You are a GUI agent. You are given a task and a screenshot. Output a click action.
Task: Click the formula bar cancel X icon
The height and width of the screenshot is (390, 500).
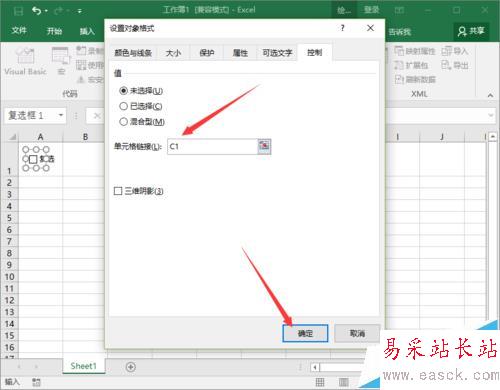point(97,116)
